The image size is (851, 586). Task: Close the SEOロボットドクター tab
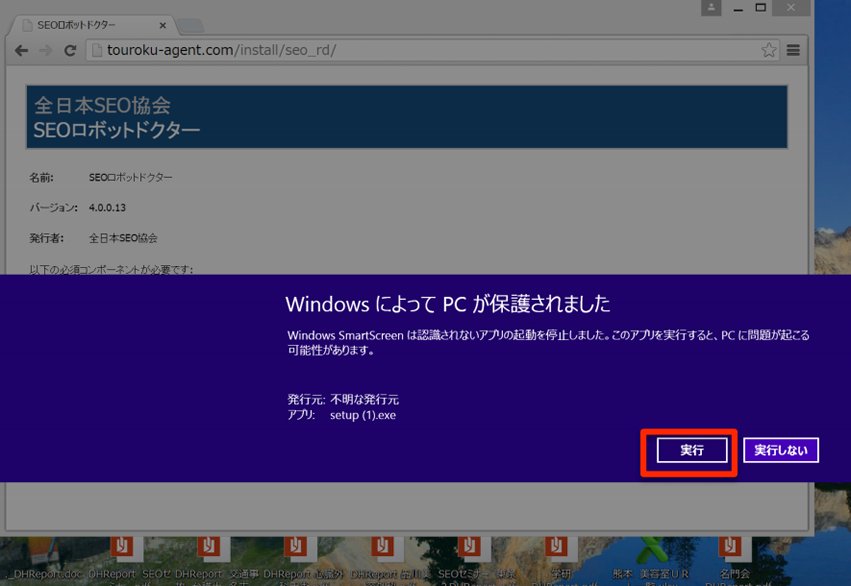[x=162, y=26]
